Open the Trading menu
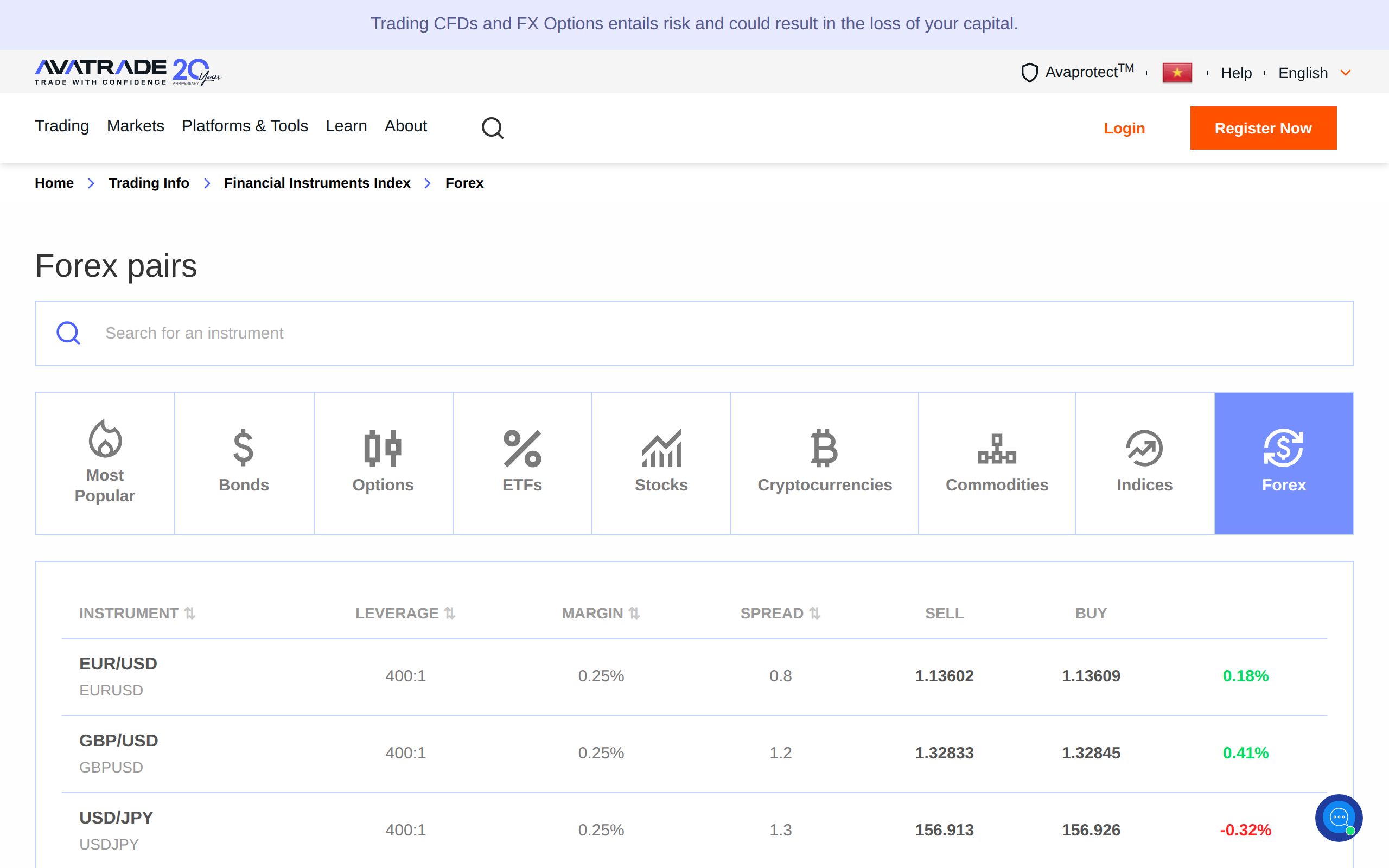 (x=62, y=126)
